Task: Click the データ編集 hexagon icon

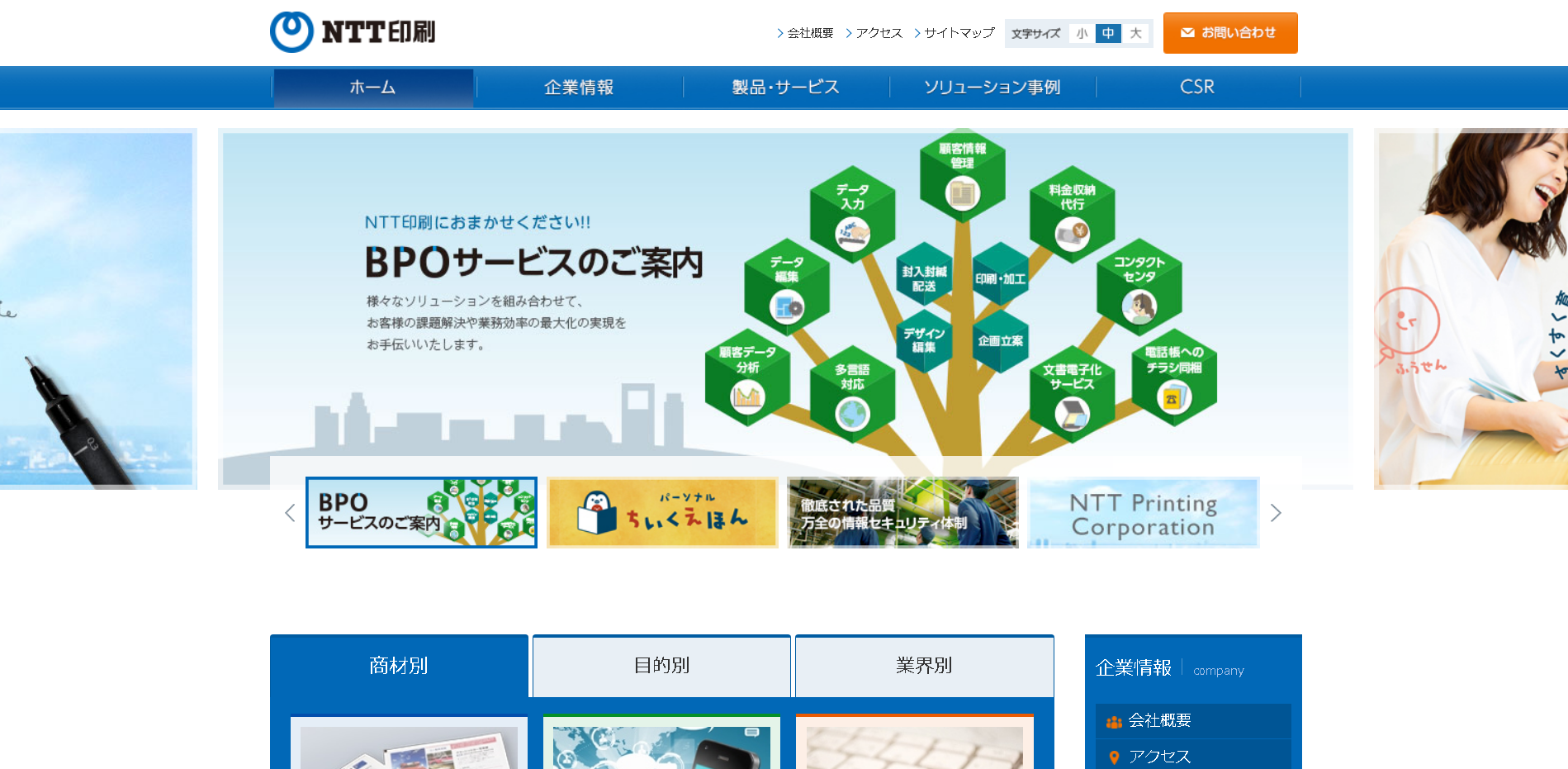Action: [x=787, y=289]
